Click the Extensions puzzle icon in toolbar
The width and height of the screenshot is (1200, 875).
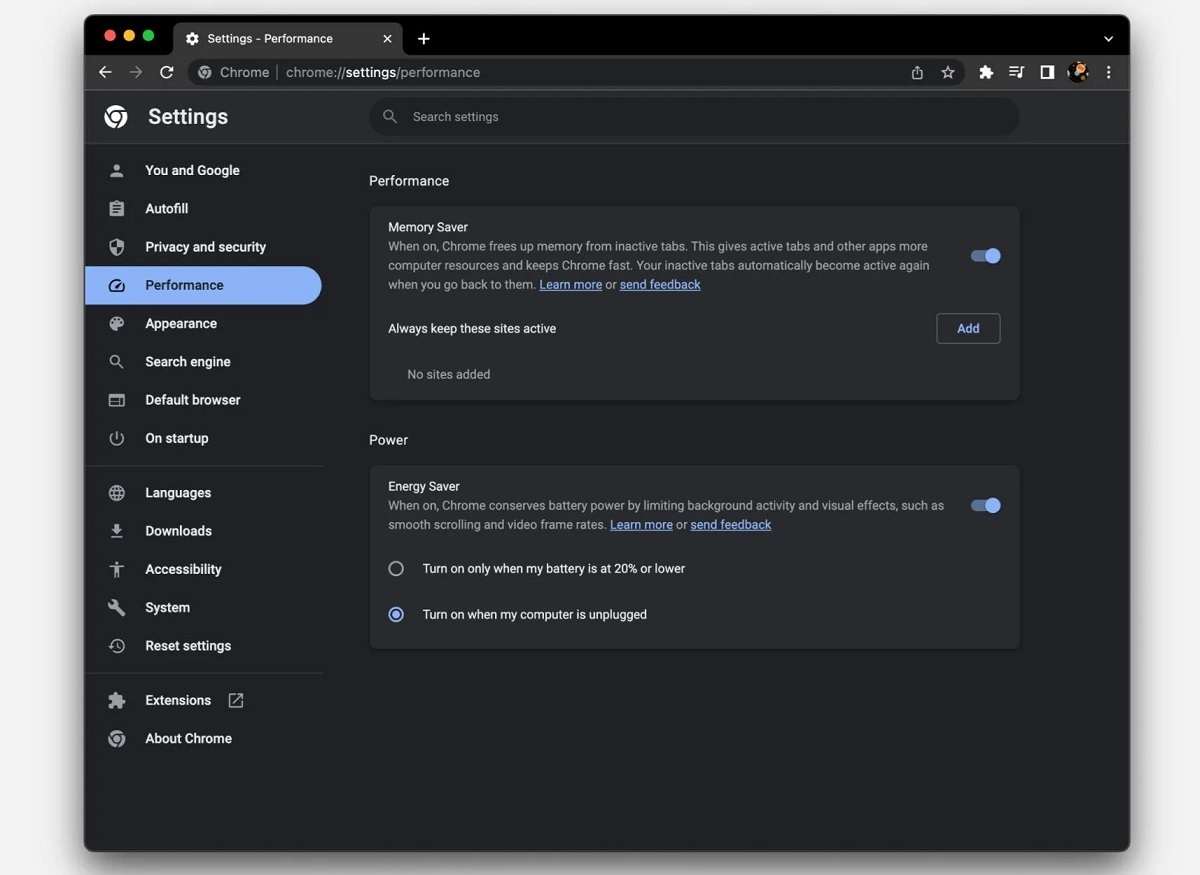click(x=986, y=72)
